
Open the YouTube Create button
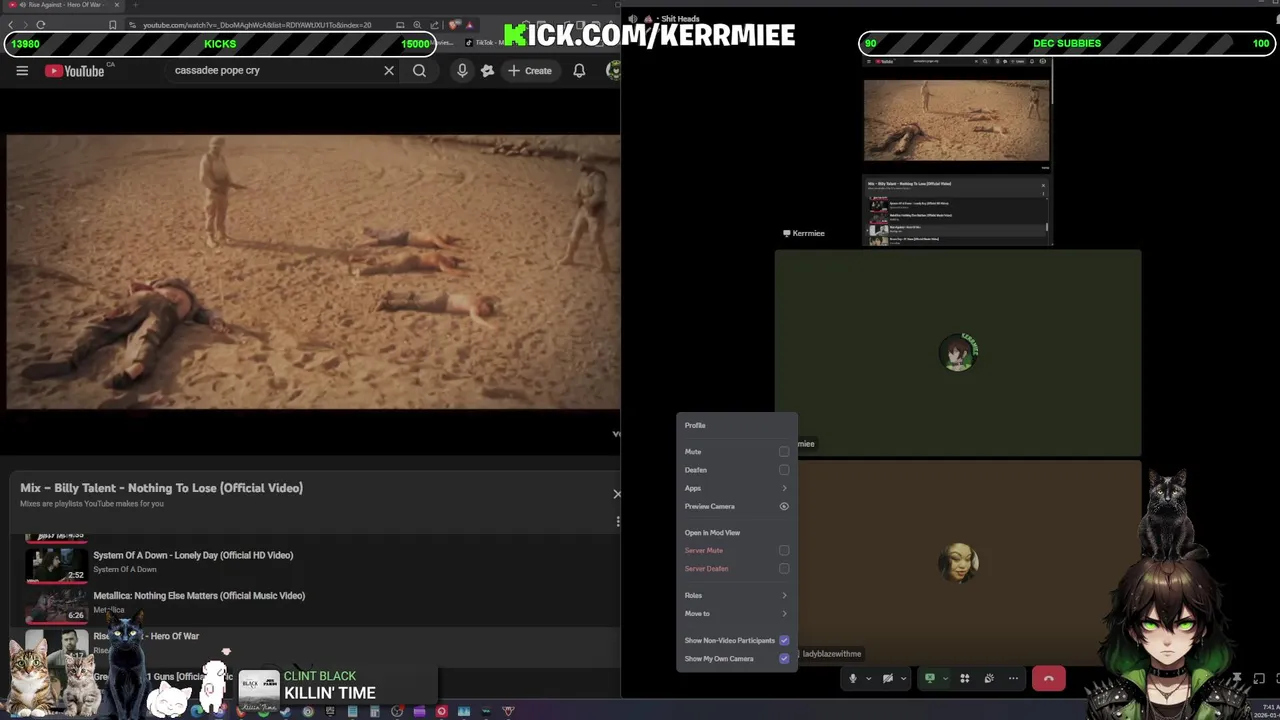[530, 71]
